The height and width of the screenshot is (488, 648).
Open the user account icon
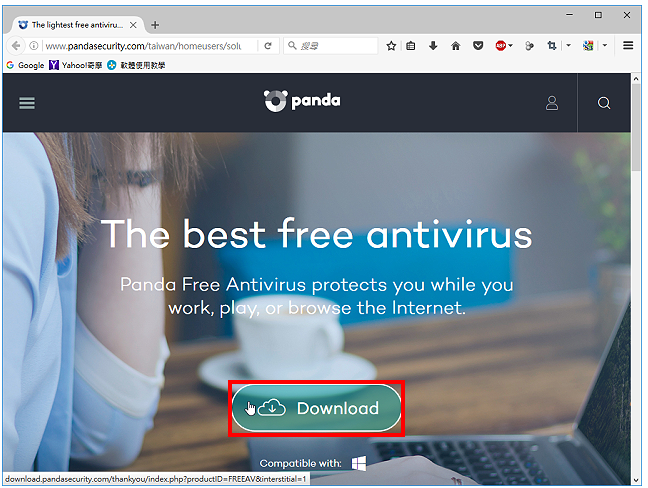click(x=552, y=103)
